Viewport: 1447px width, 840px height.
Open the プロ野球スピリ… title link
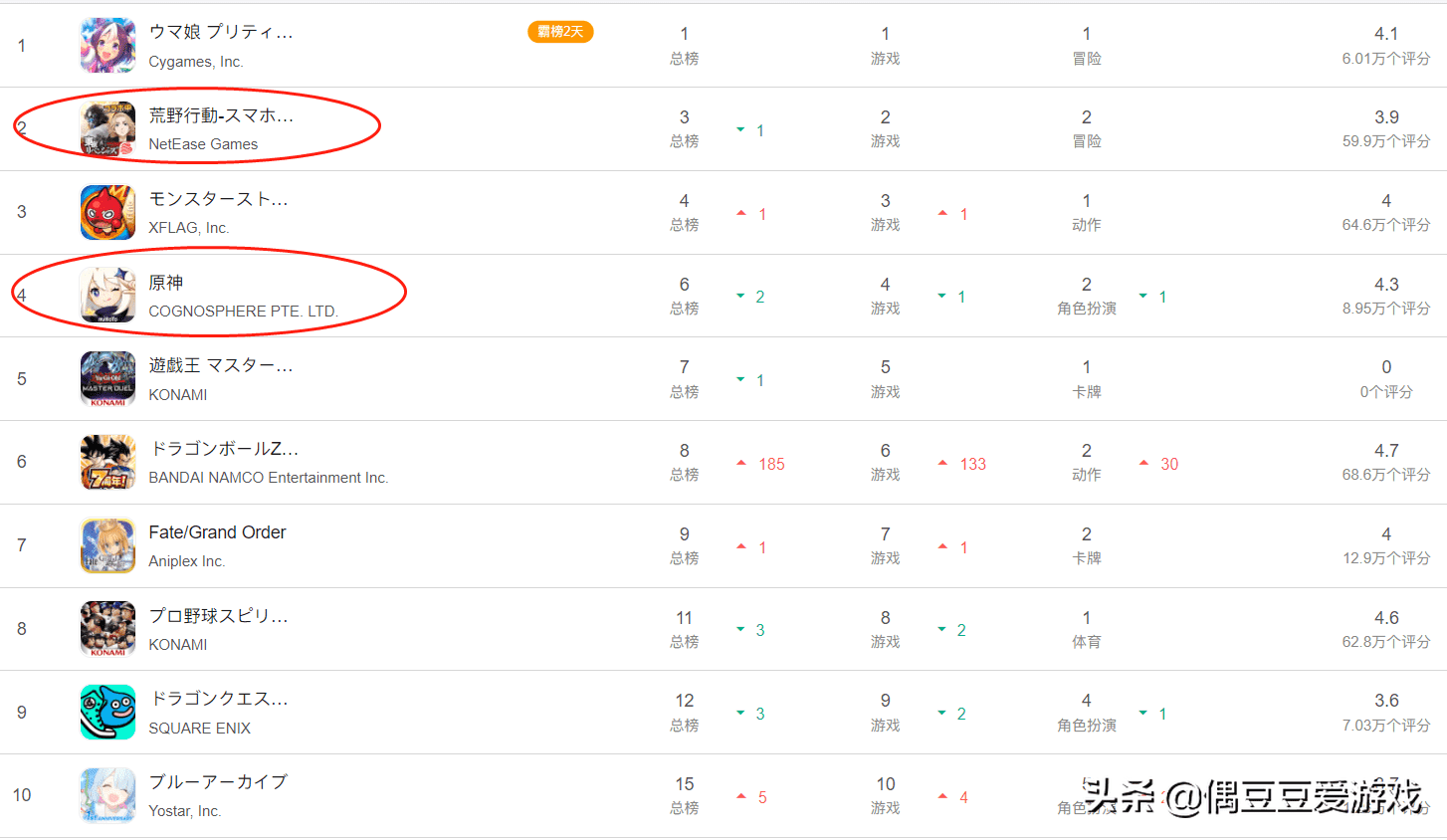(x=219, y=616)
